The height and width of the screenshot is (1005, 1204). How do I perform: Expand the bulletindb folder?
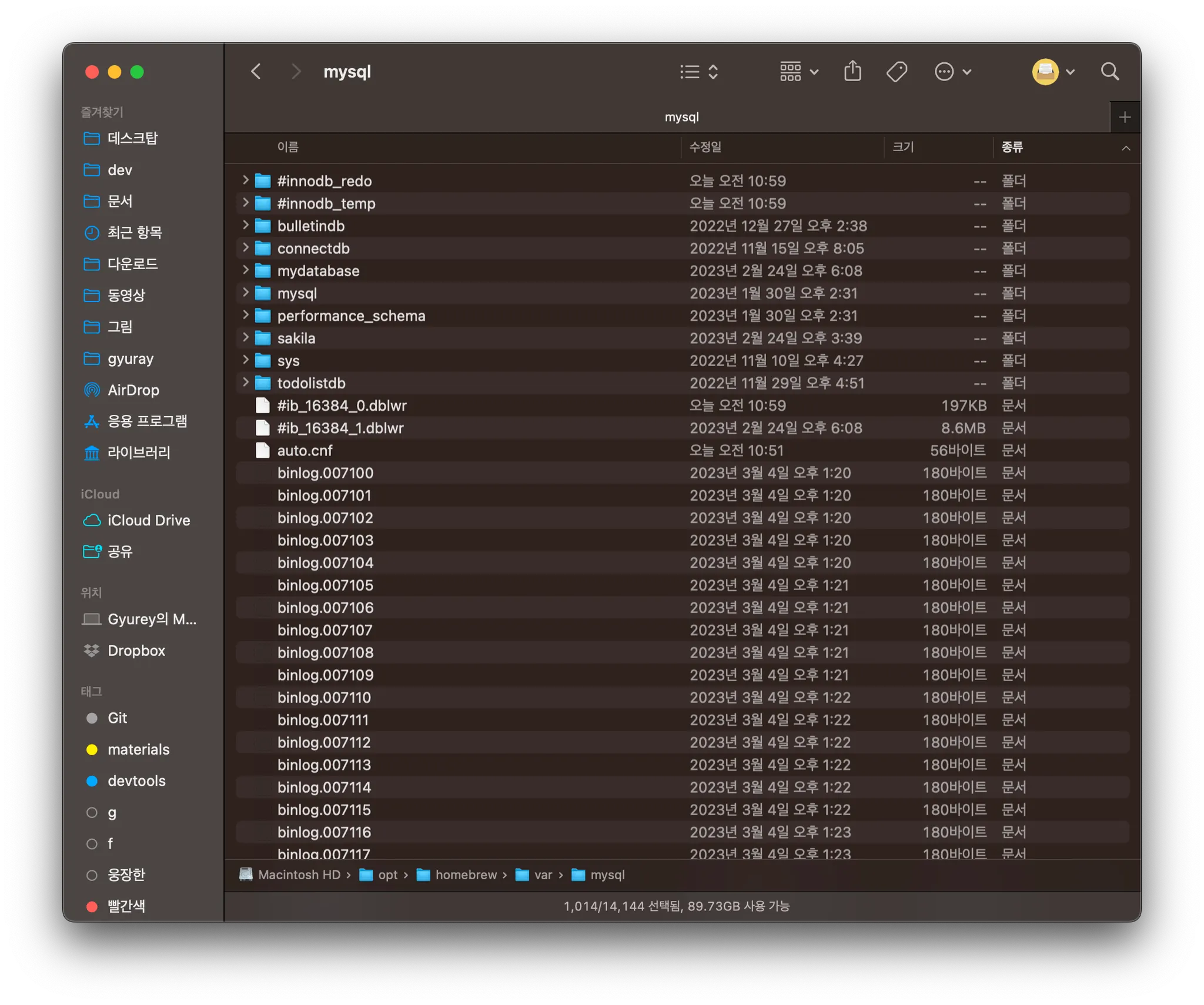(x=246, y=226)
